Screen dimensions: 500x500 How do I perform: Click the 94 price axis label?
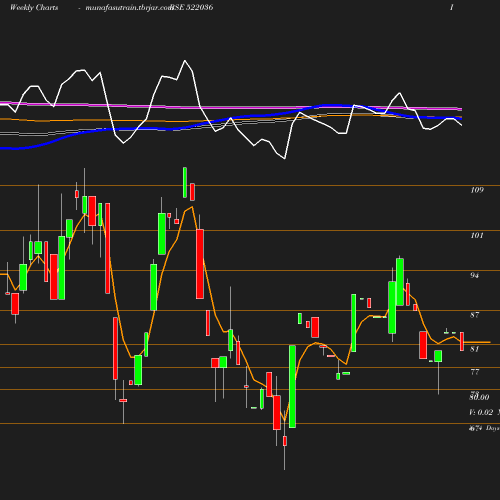click(474, 275)
